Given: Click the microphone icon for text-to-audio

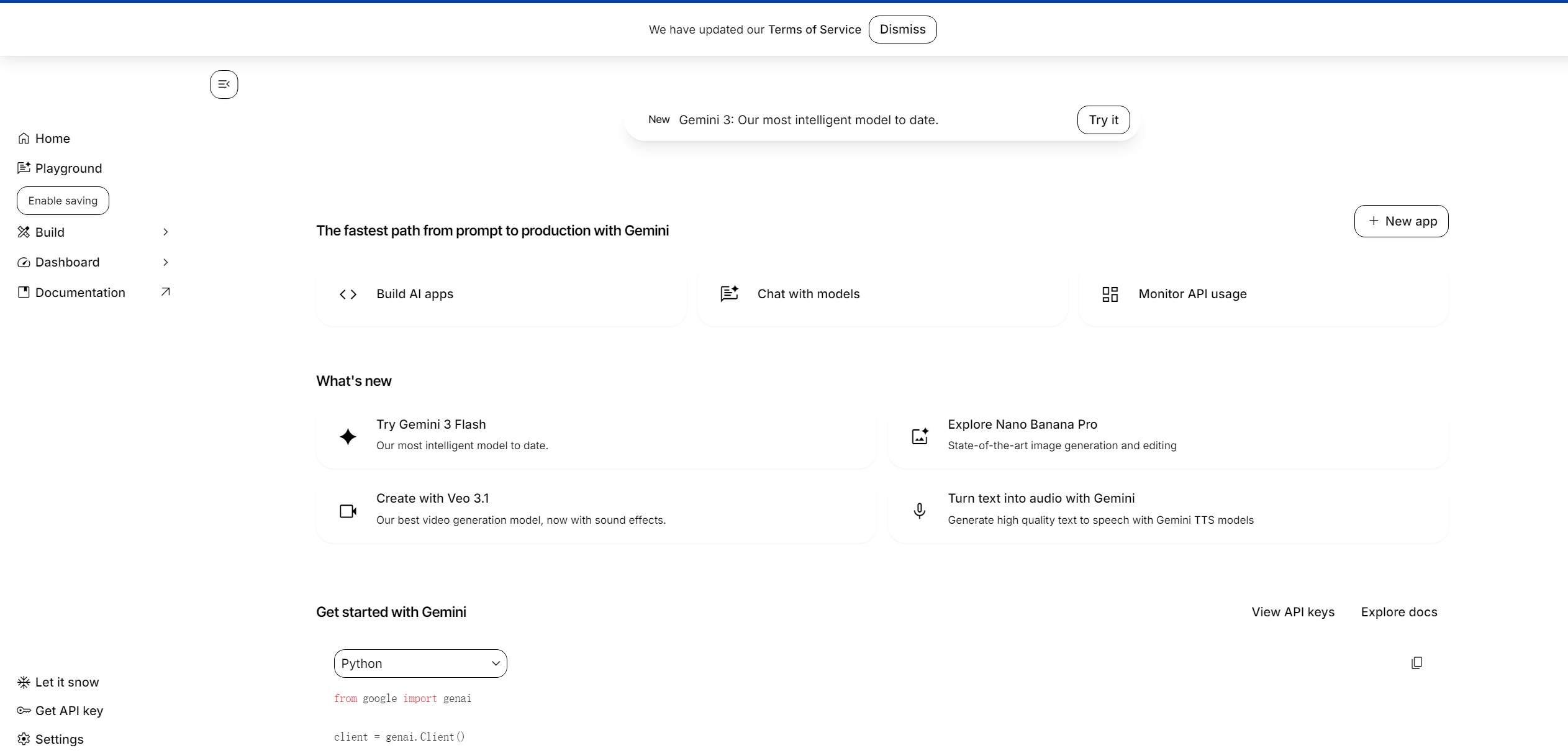Looking at the screenshot, I should [919, 511].
